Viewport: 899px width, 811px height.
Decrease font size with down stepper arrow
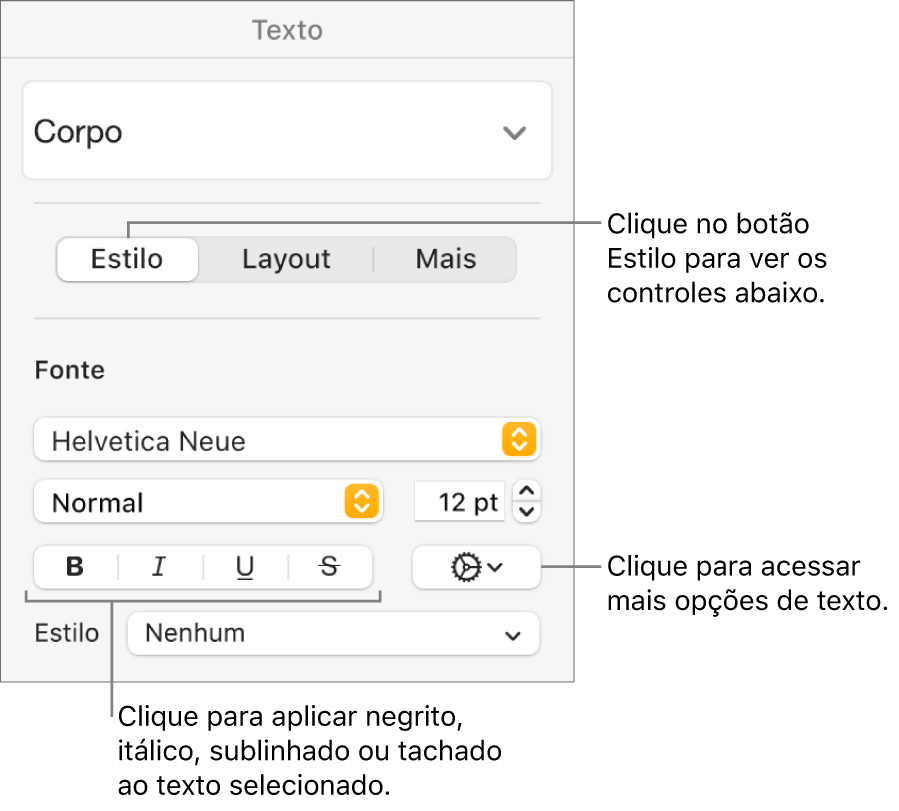pos(526,511)
